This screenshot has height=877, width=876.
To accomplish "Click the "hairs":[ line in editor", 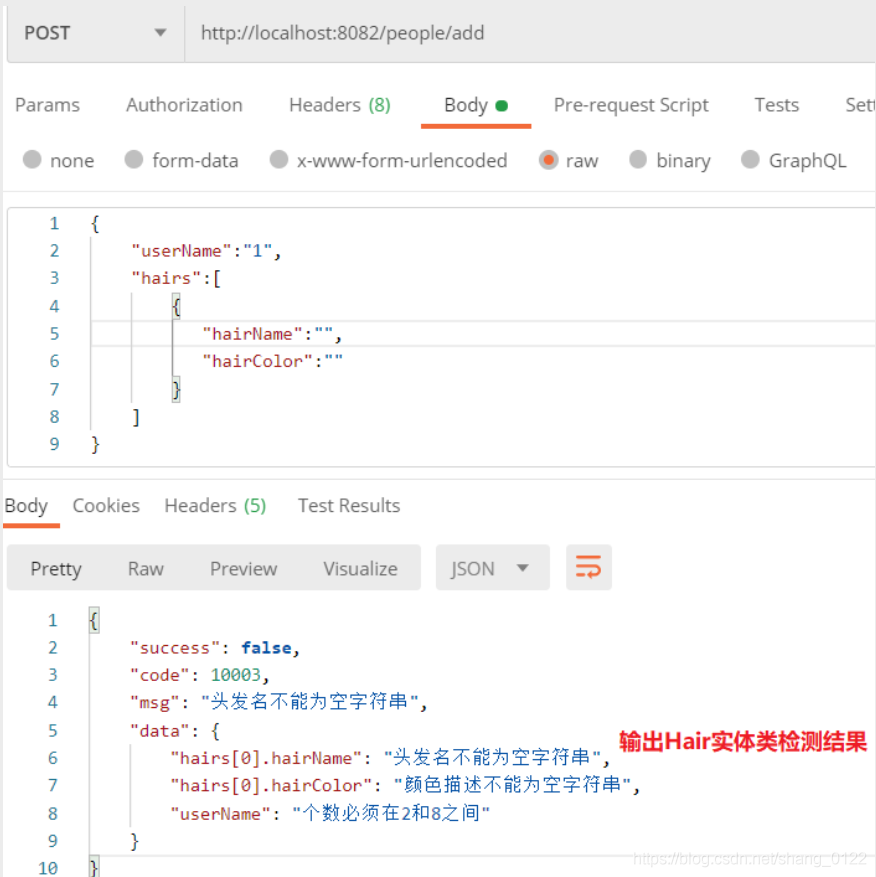I will [176, 278].
